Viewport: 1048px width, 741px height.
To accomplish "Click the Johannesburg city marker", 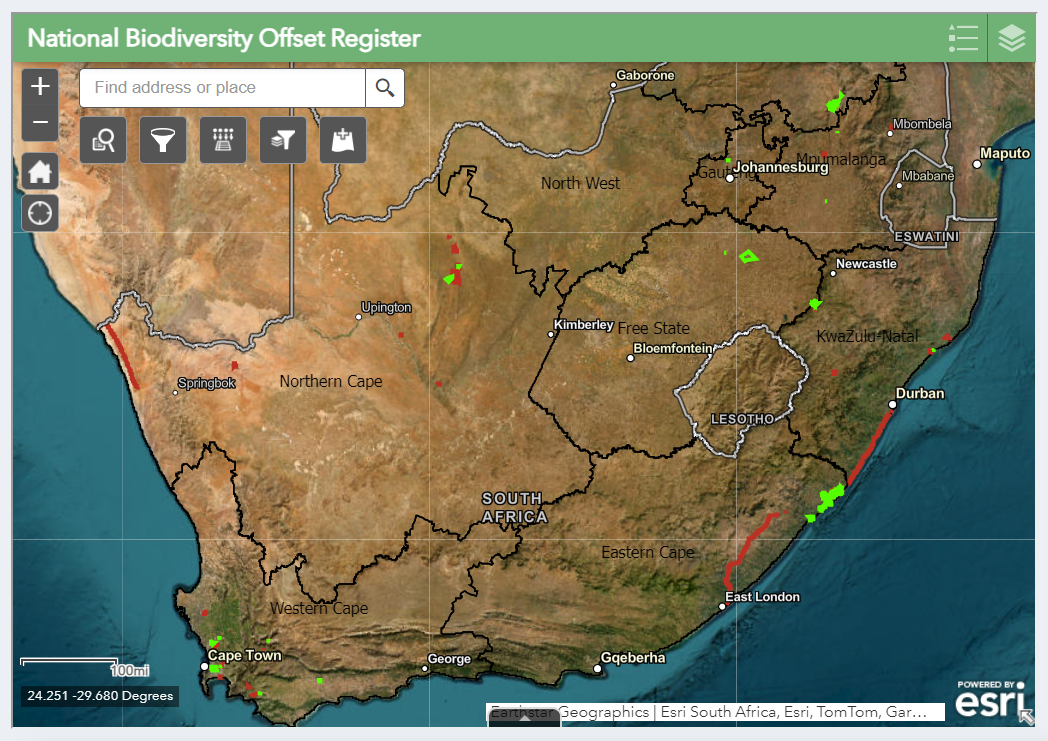I will coord(730,178).
